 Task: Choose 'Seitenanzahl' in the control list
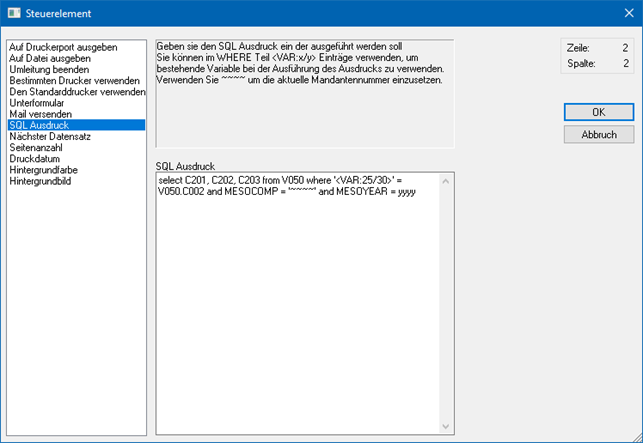(x=37, y=147)
